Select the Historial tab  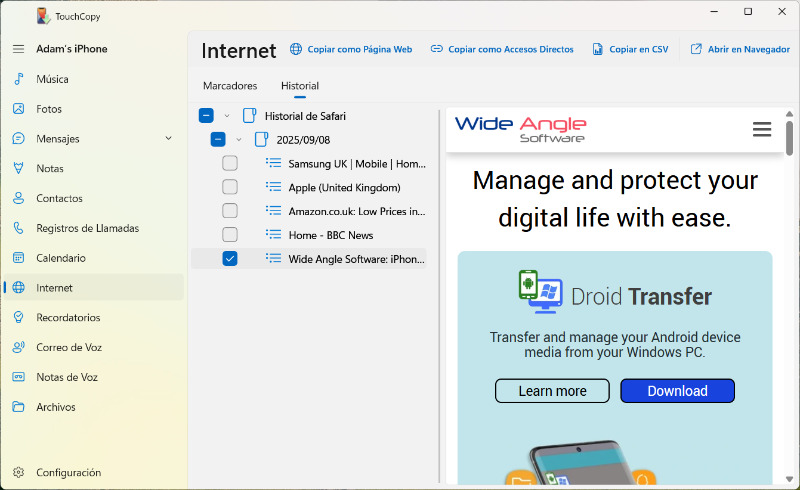tap(300, 86)
